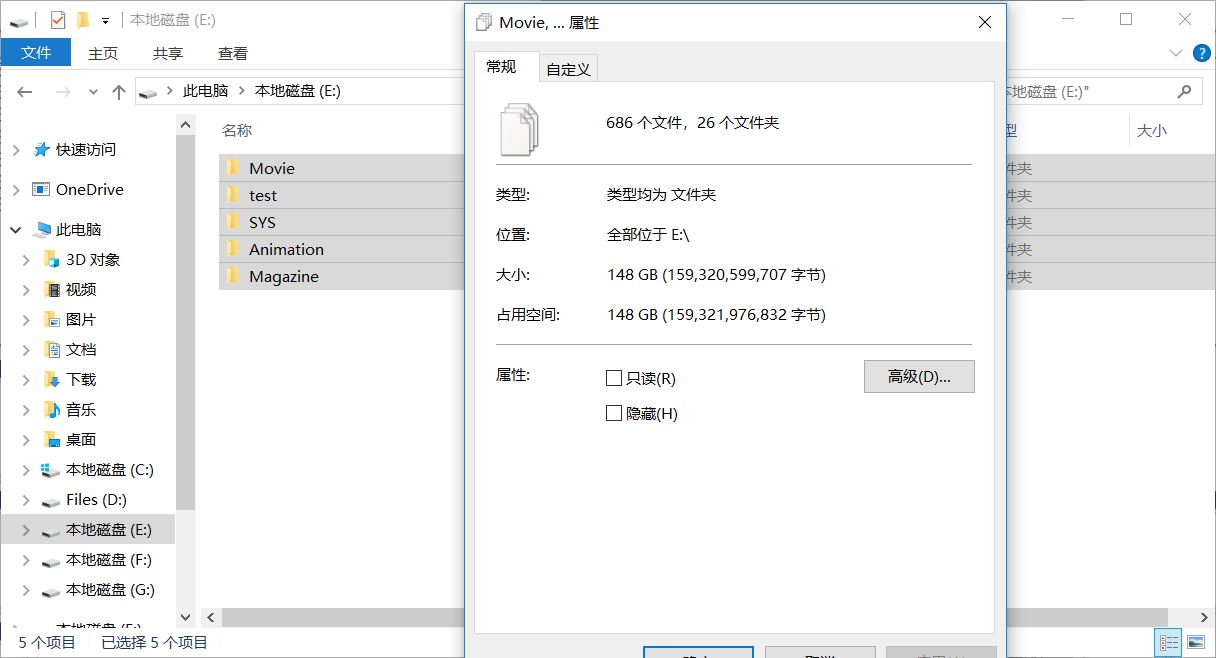This screenshot has width=1216, height=658.
Task: Switch to the 主页 ribbon tab
Action: pos(103,53)
